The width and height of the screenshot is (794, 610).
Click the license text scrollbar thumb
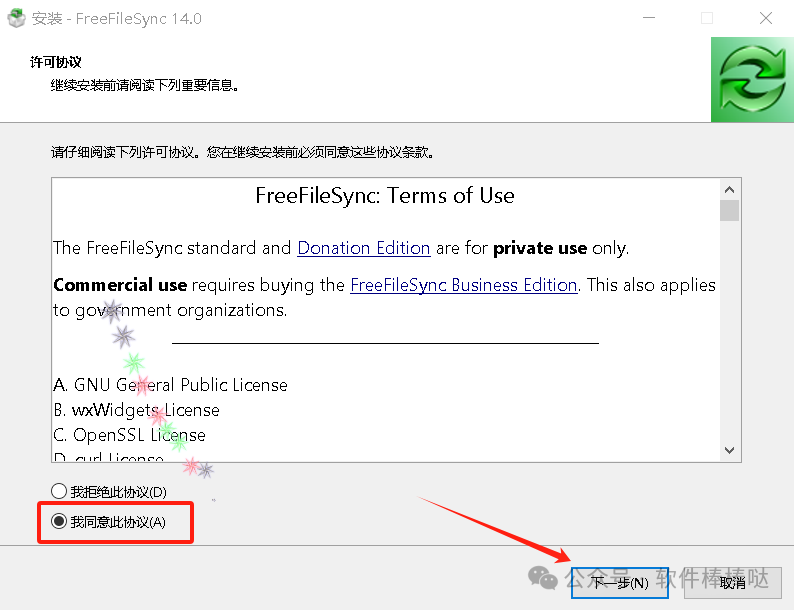tap(729, 211)
